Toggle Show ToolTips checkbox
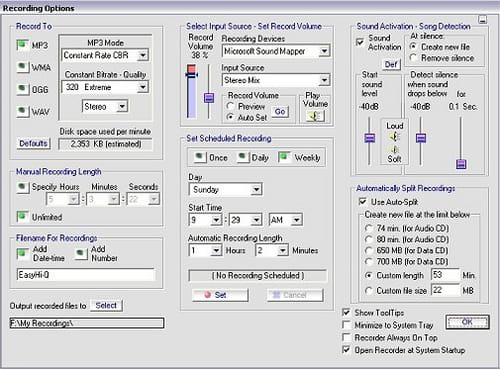The width and height of the screenshot is (500, 369). (347, 313)
